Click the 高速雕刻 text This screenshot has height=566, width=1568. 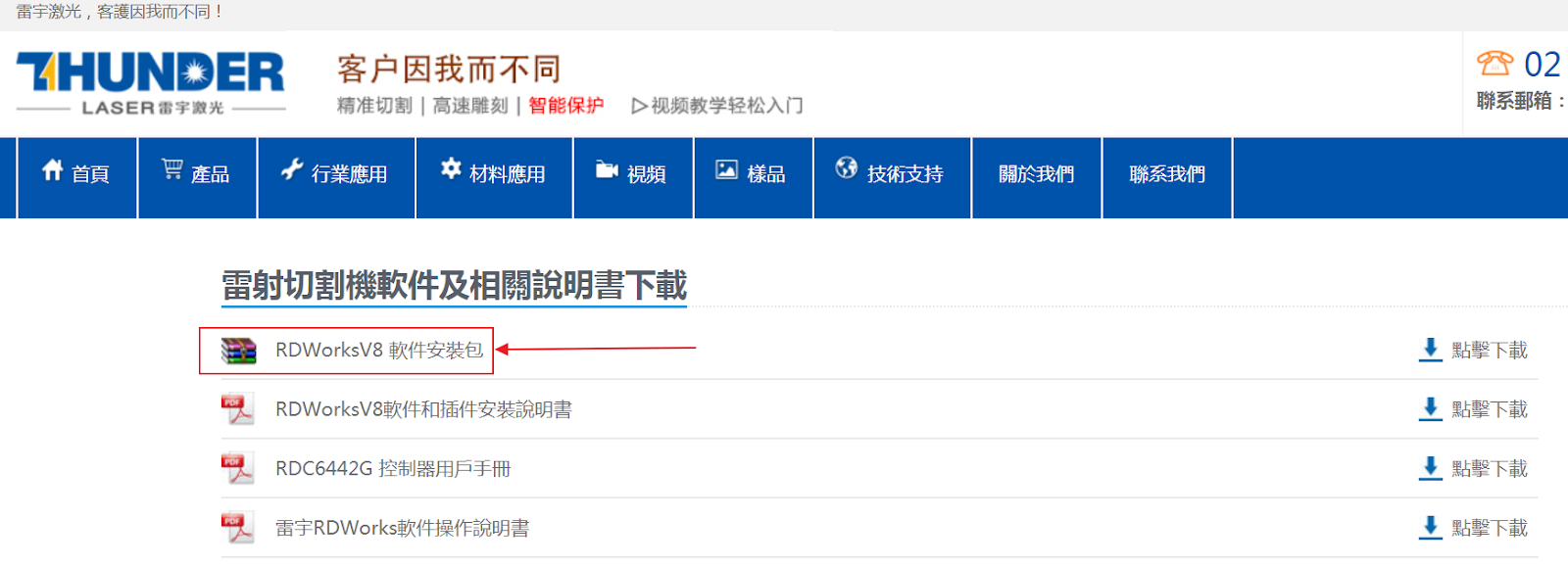[x=470, y=106]
